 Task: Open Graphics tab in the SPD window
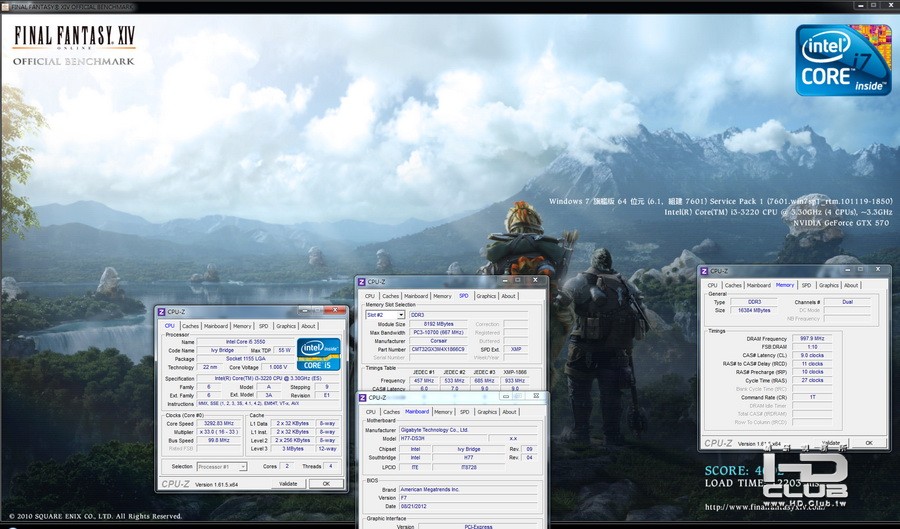(486, 296)
